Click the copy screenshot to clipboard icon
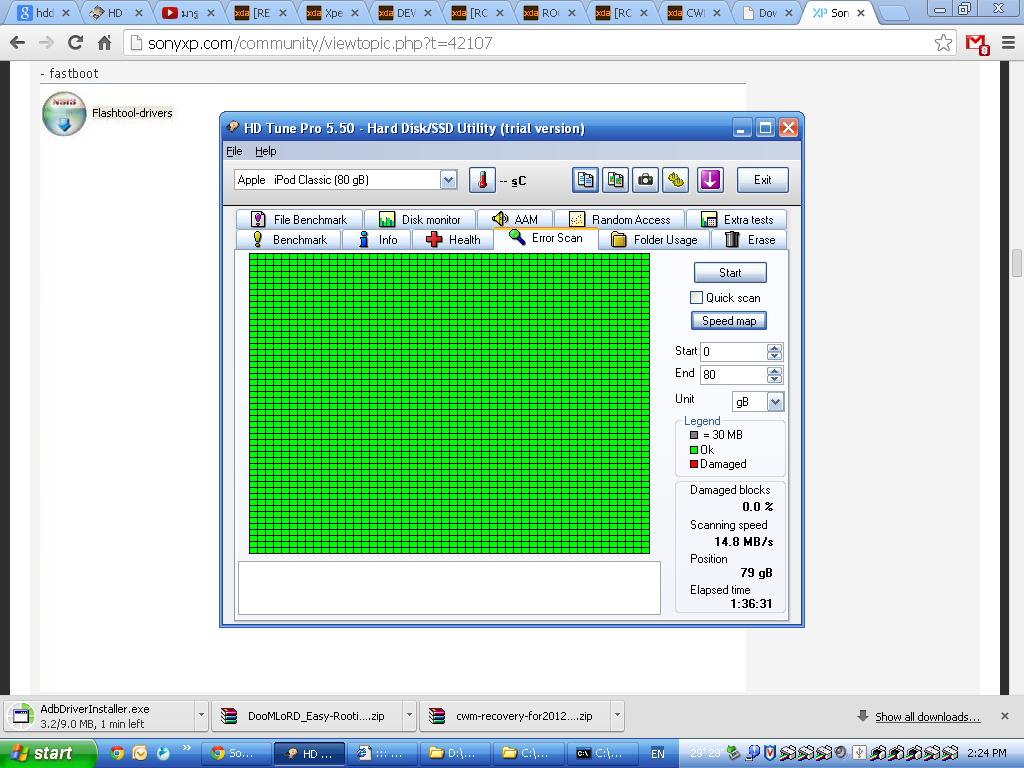Image resolution: width=1024 pixels, height=768 pixels. [615, 180]
